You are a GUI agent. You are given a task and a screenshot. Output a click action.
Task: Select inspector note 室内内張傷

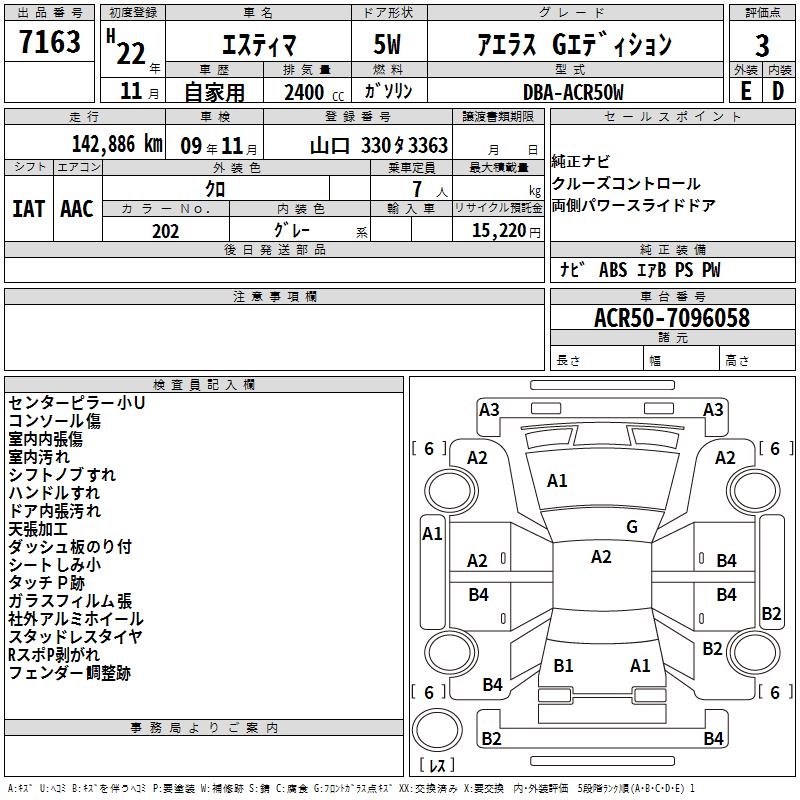point(45,439)
